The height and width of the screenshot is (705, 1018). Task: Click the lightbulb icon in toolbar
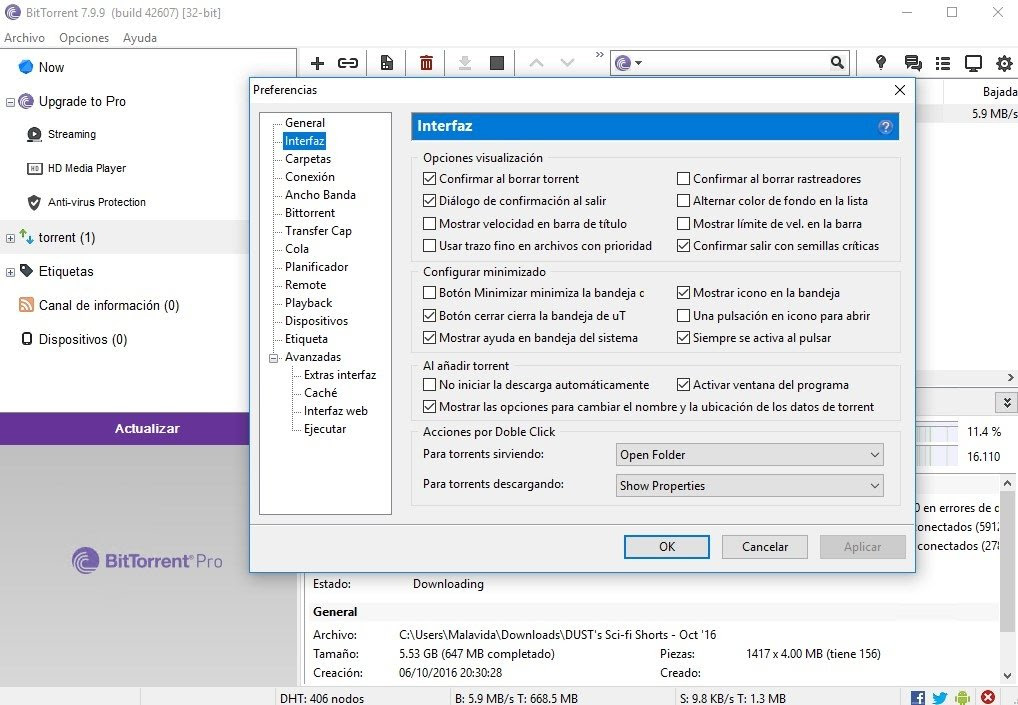point(880,62)
